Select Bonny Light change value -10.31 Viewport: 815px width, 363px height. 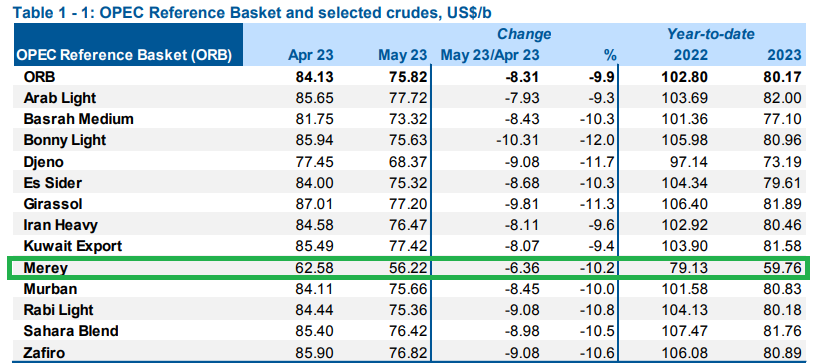click(x=516, y=140)
